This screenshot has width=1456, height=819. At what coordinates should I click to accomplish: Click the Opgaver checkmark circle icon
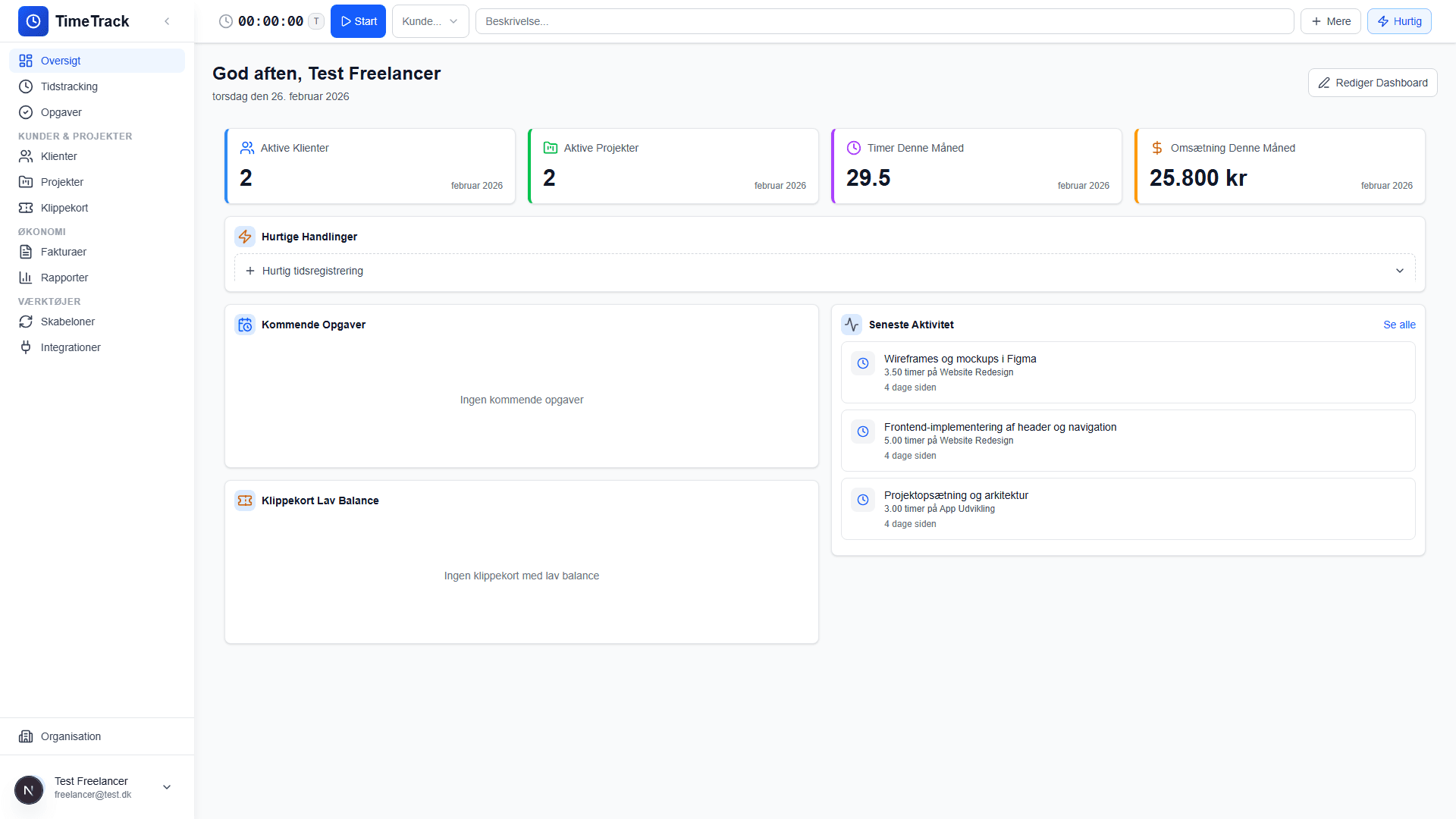tap(26, 112)
